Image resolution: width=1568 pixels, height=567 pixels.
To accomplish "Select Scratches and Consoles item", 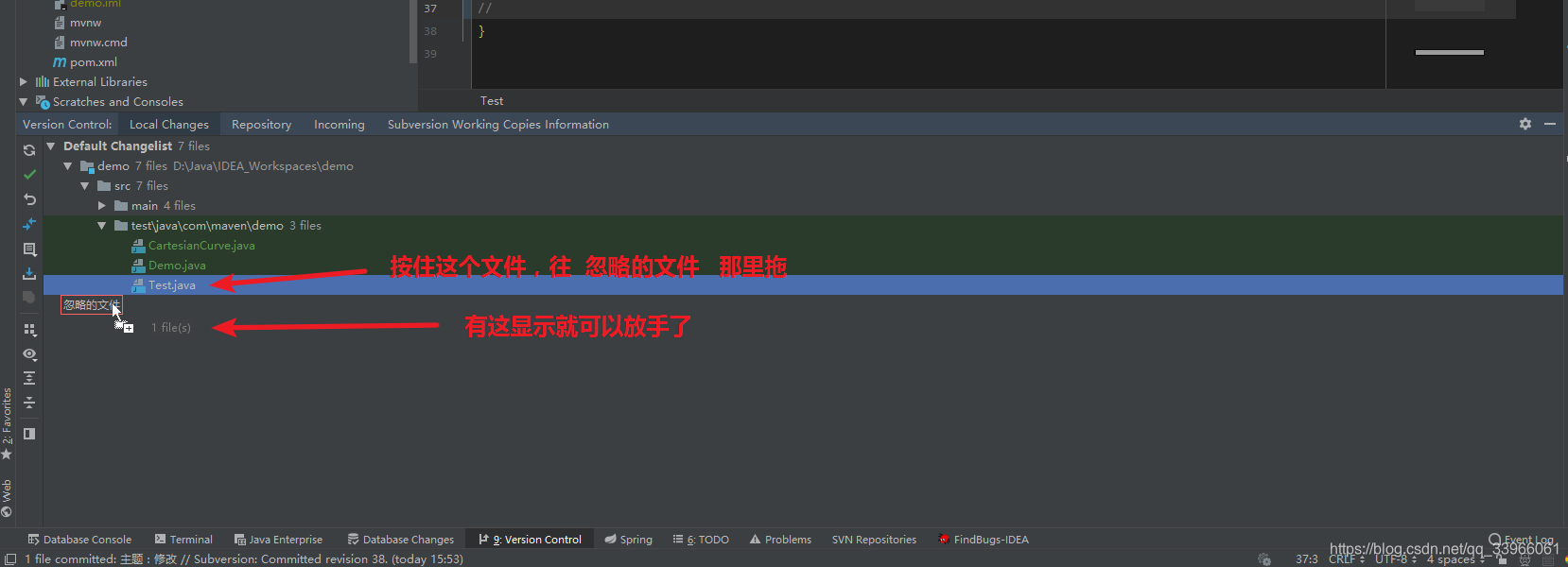I will pos(118,102).
